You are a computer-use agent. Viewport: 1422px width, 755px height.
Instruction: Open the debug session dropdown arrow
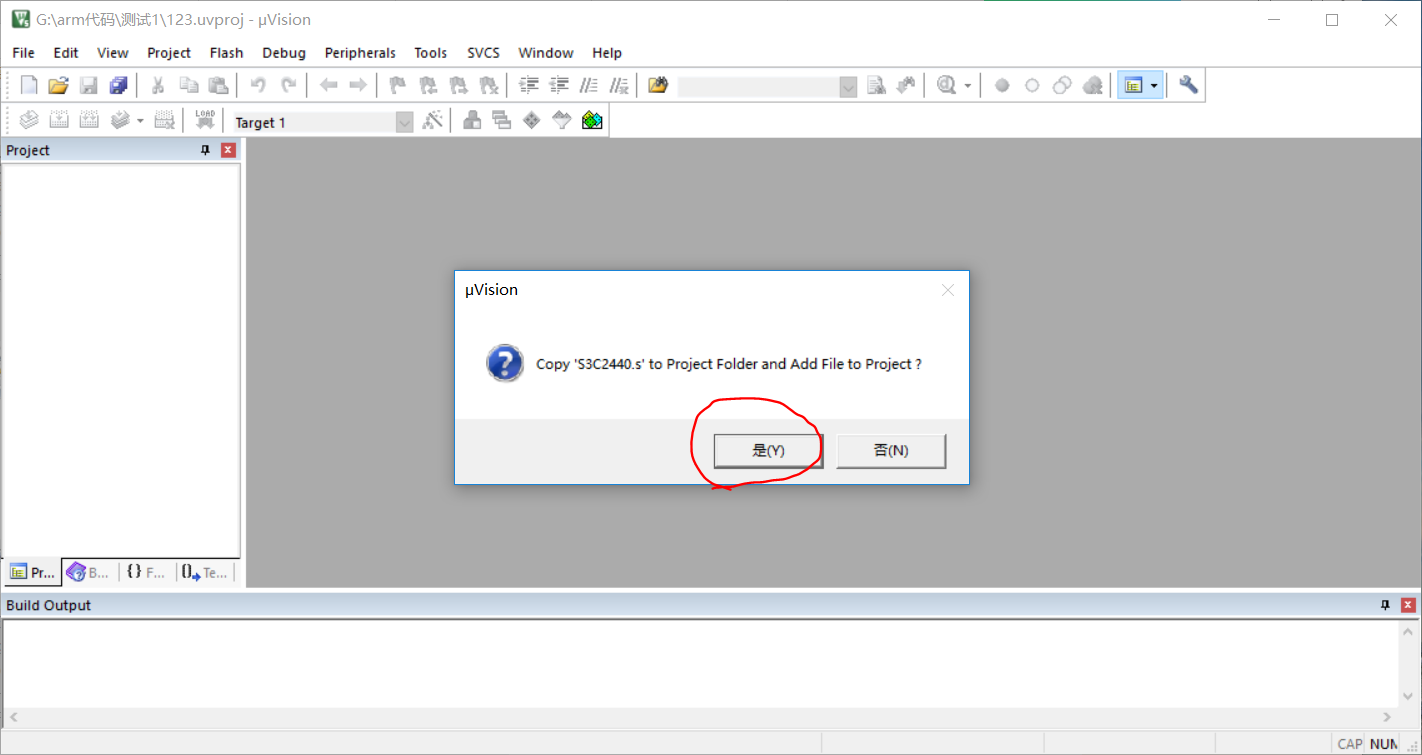coord(967,86)
